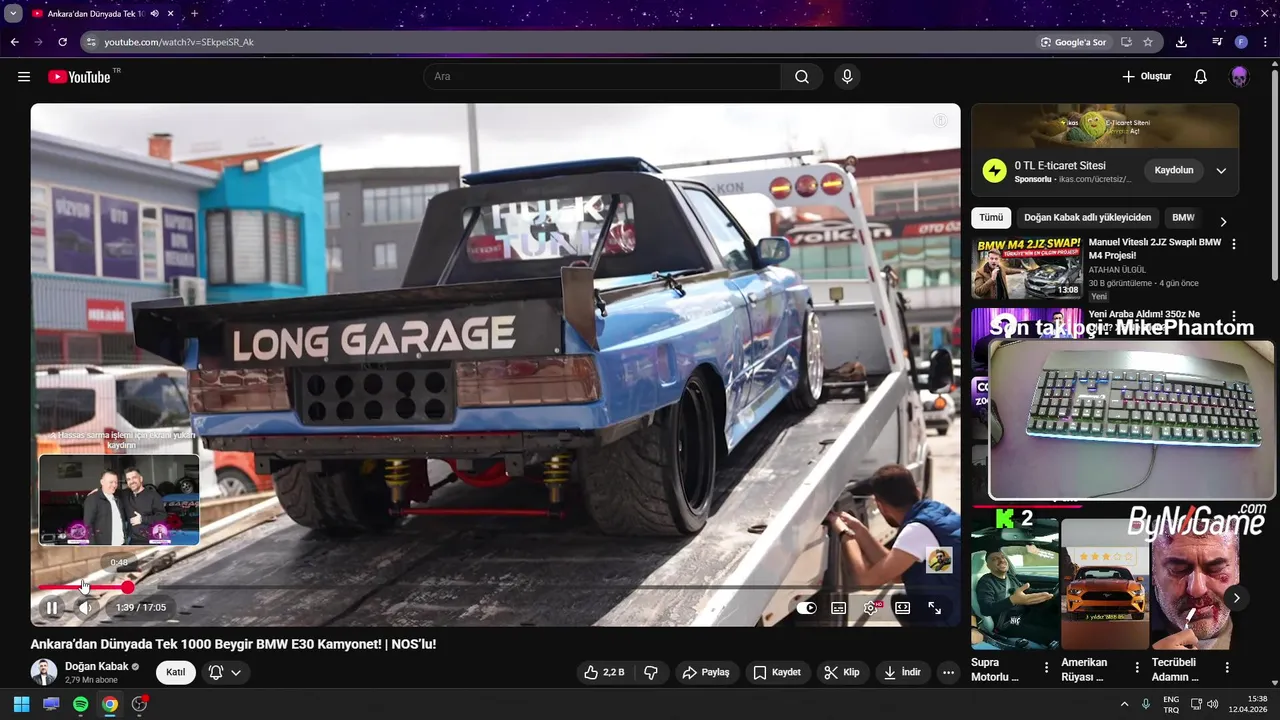
Task: Select the Tümü filter chip
Action: (991, 217)
